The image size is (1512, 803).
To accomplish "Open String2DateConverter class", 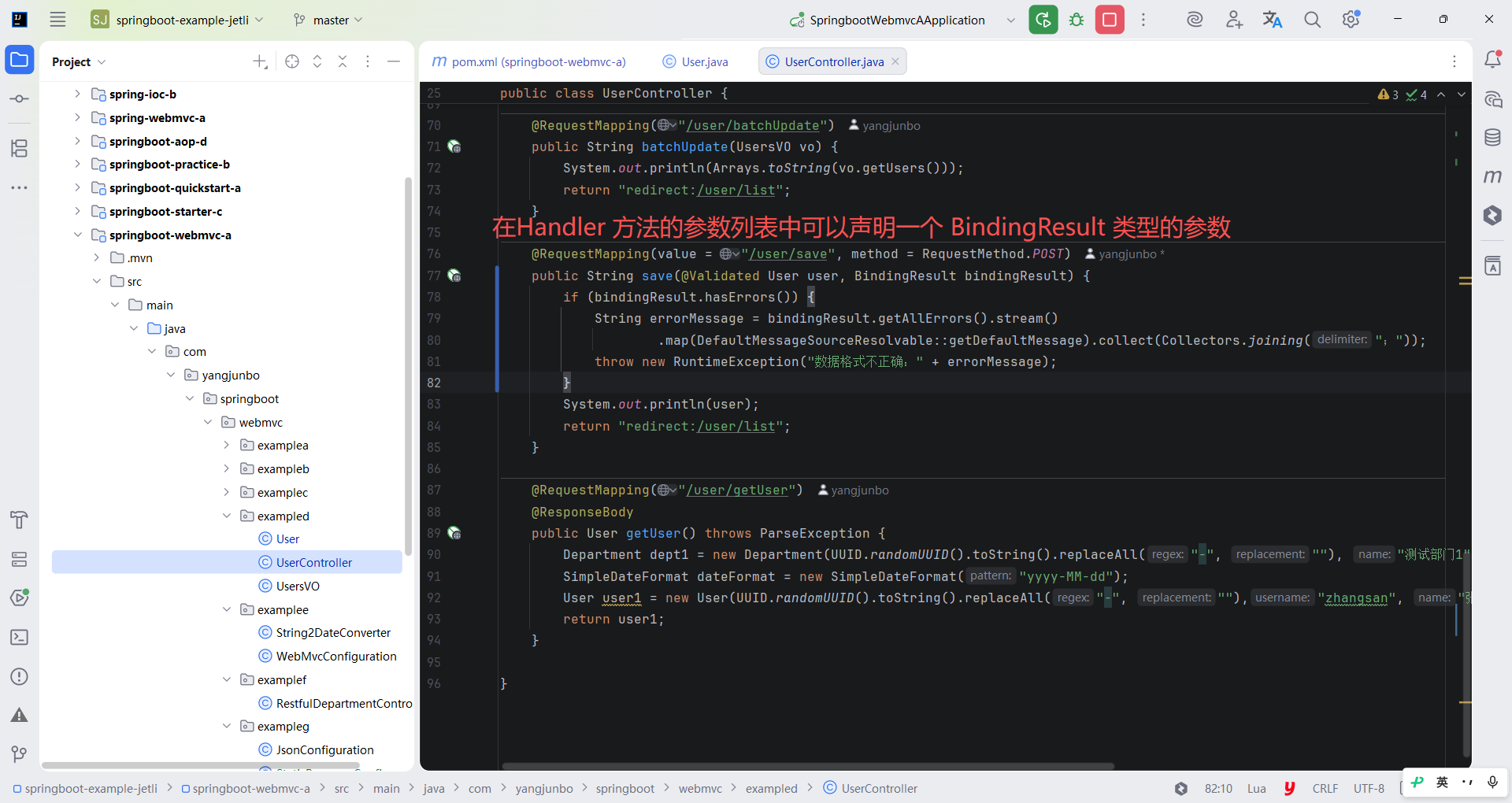I will click(333, 632).
